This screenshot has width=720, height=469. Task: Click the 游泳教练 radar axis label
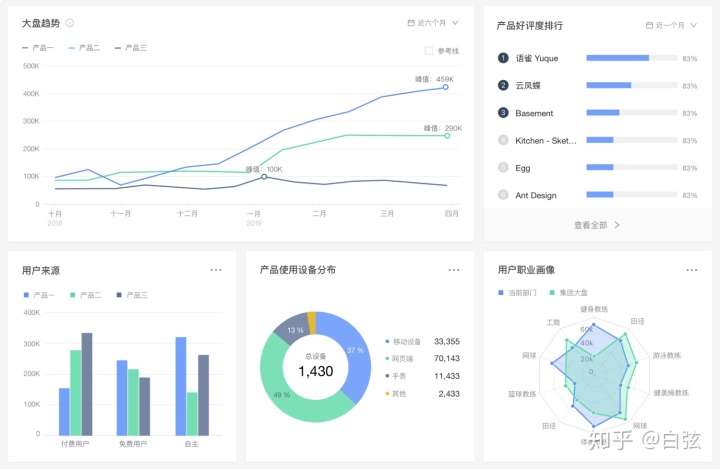667,356
